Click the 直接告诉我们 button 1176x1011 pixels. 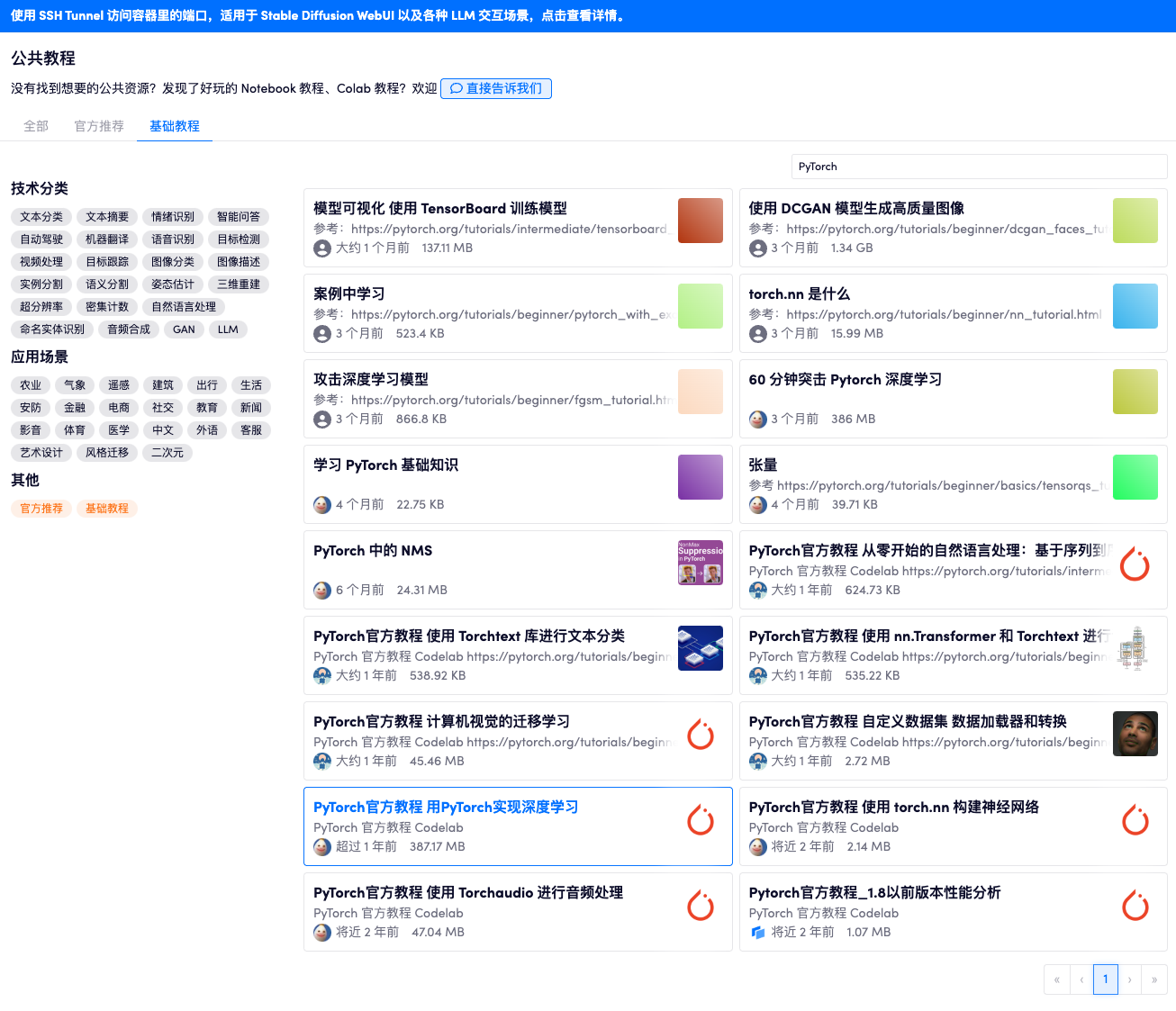[x=496, y=88]
